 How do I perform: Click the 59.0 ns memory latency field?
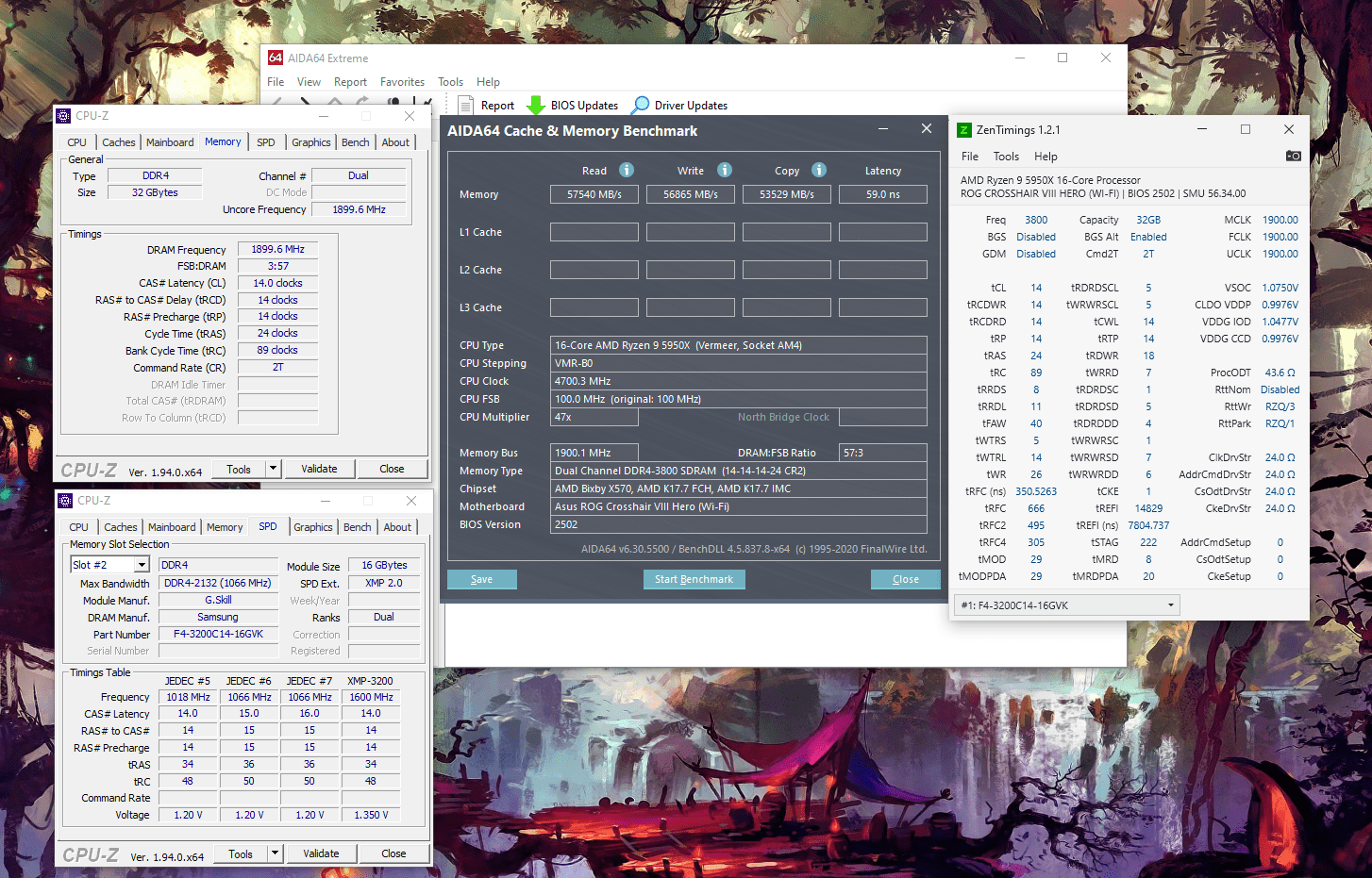[883, 194]
